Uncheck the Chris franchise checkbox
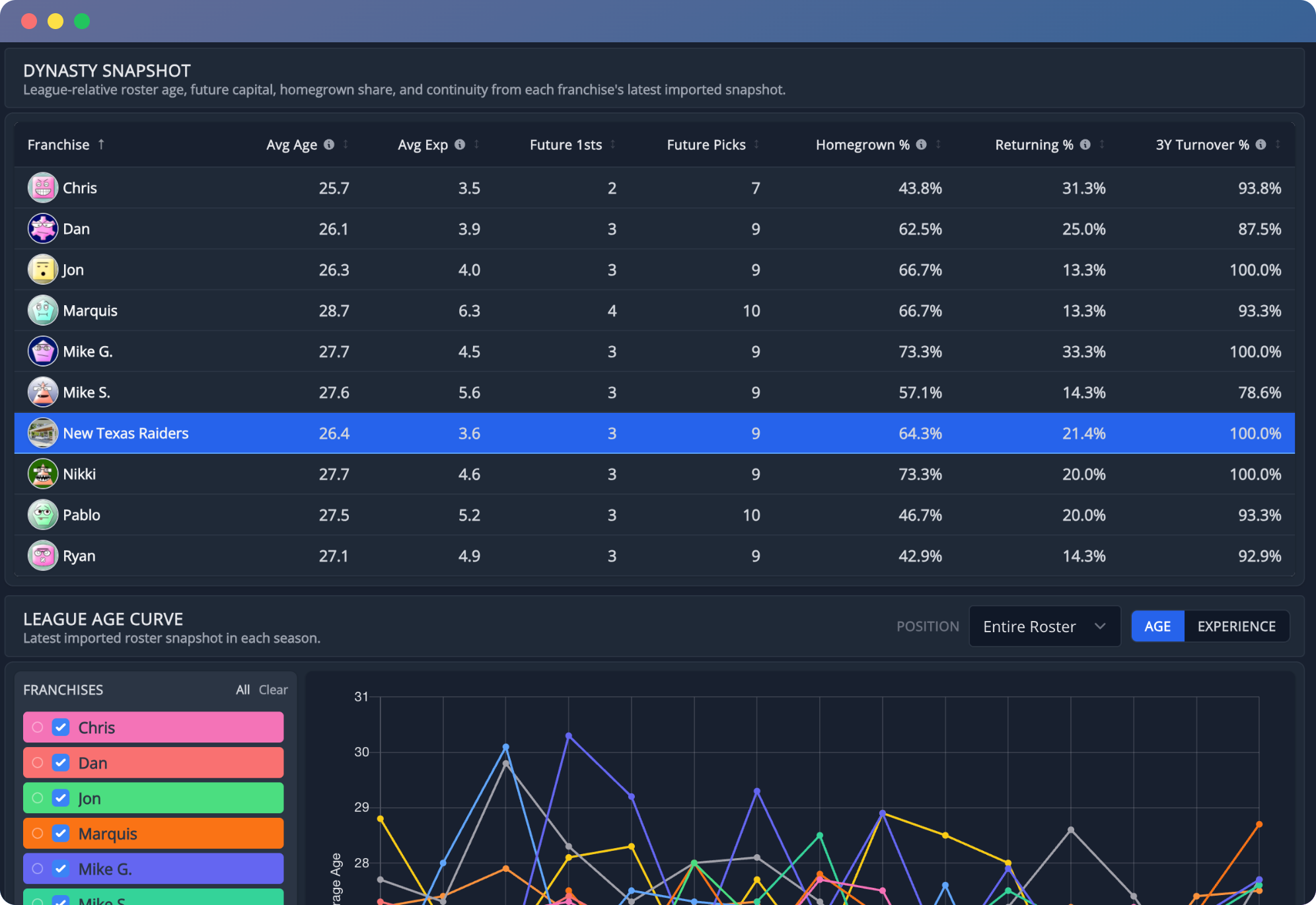Viewport: 1316px width, 905px height. coord(61,727)
